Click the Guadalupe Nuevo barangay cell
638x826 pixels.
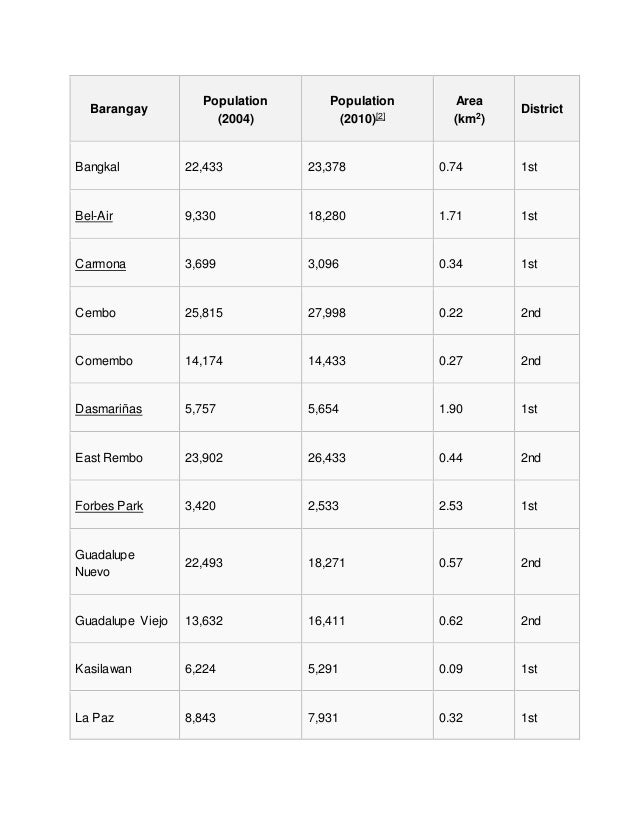pyautogui.click(x=125, y=563)
